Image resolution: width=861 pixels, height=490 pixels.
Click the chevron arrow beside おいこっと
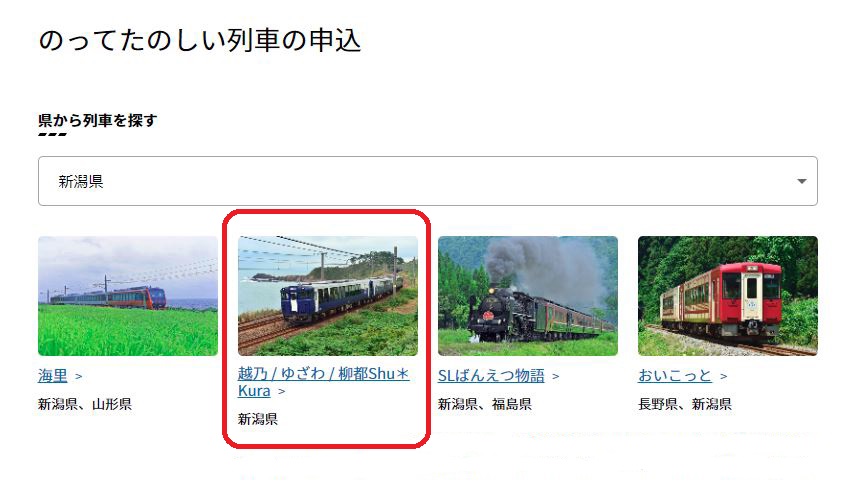coord(724,377)
